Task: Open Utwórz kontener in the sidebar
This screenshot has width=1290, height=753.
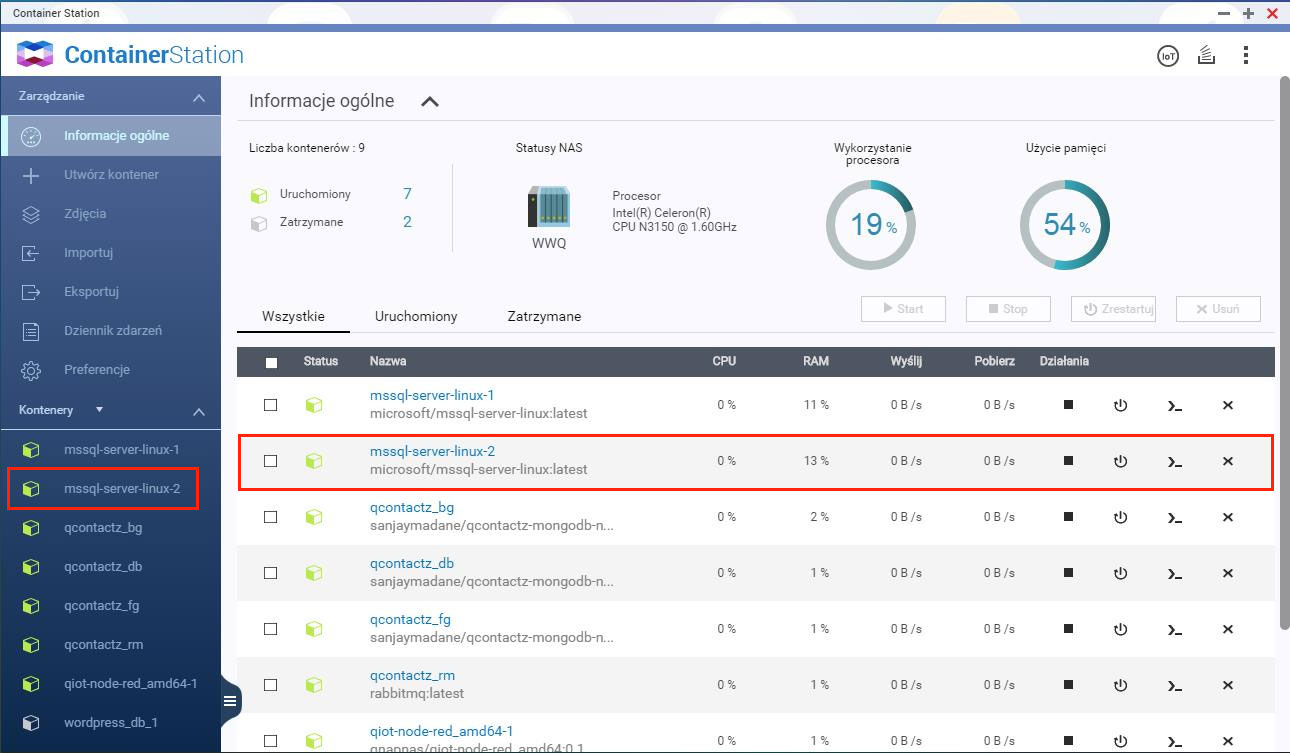Action: [x=111, y=175]
